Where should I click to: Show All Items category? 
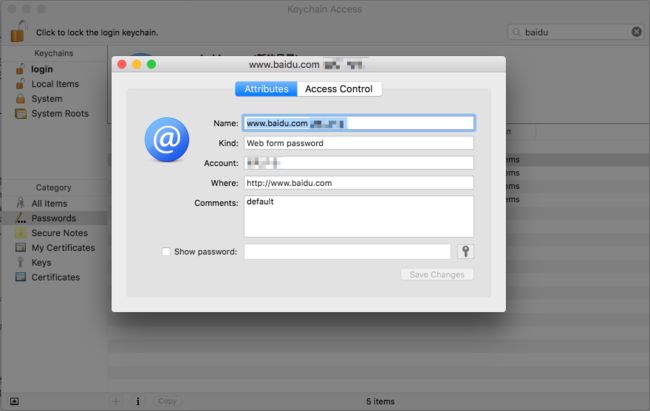49,203
